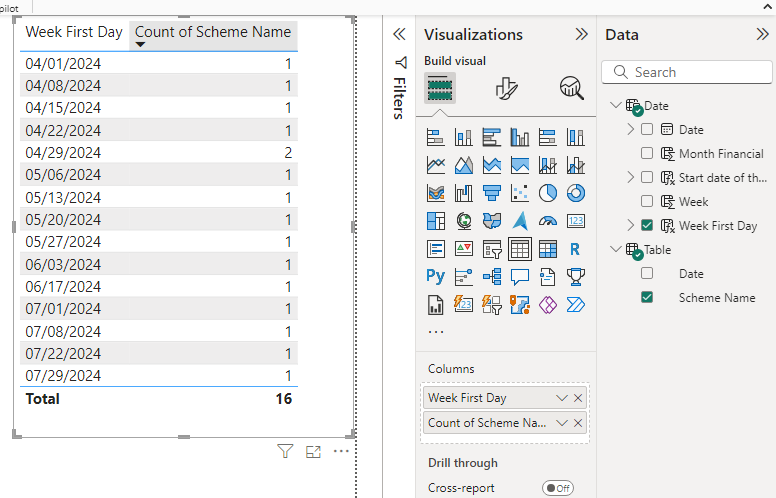Select the Stacked column chart visual

coord(464,137)
